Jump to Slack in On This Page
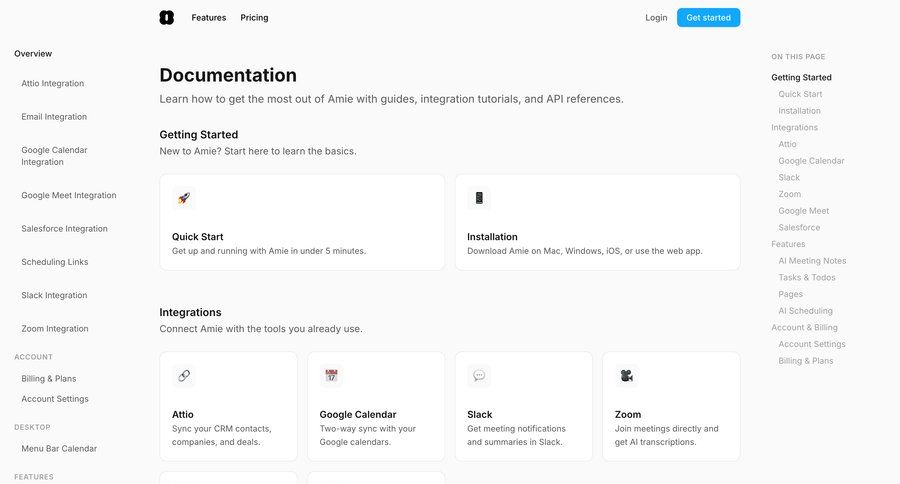The image size is (900, 484). click(x=789, y=177)
